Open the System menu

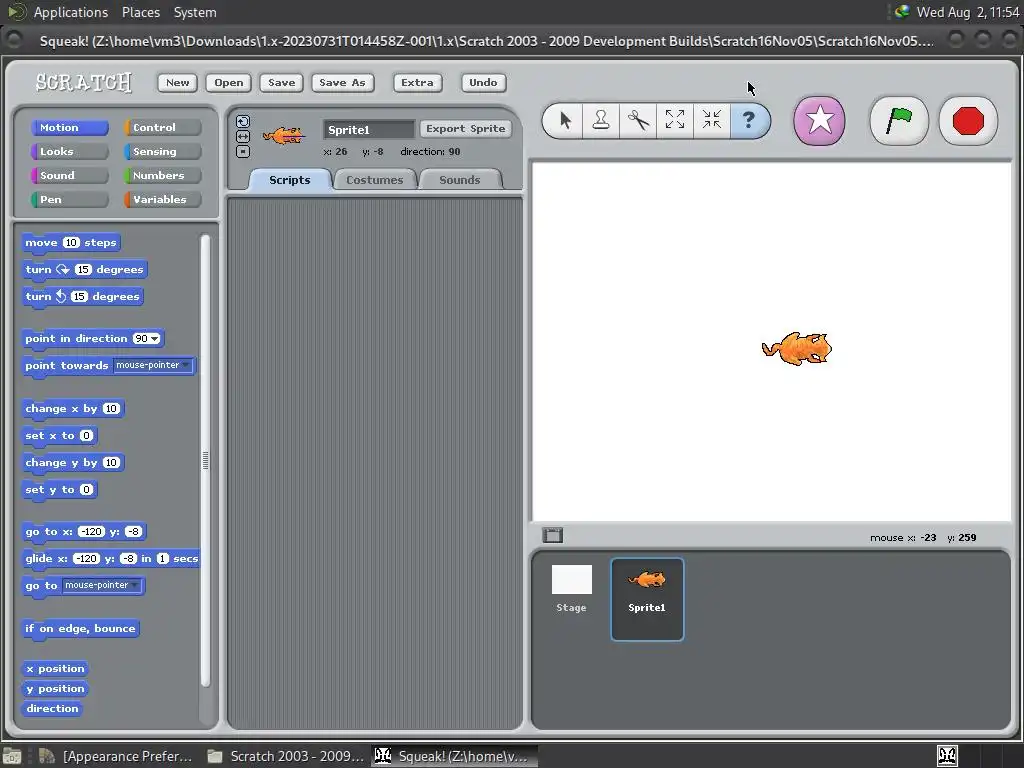[195, 12]
